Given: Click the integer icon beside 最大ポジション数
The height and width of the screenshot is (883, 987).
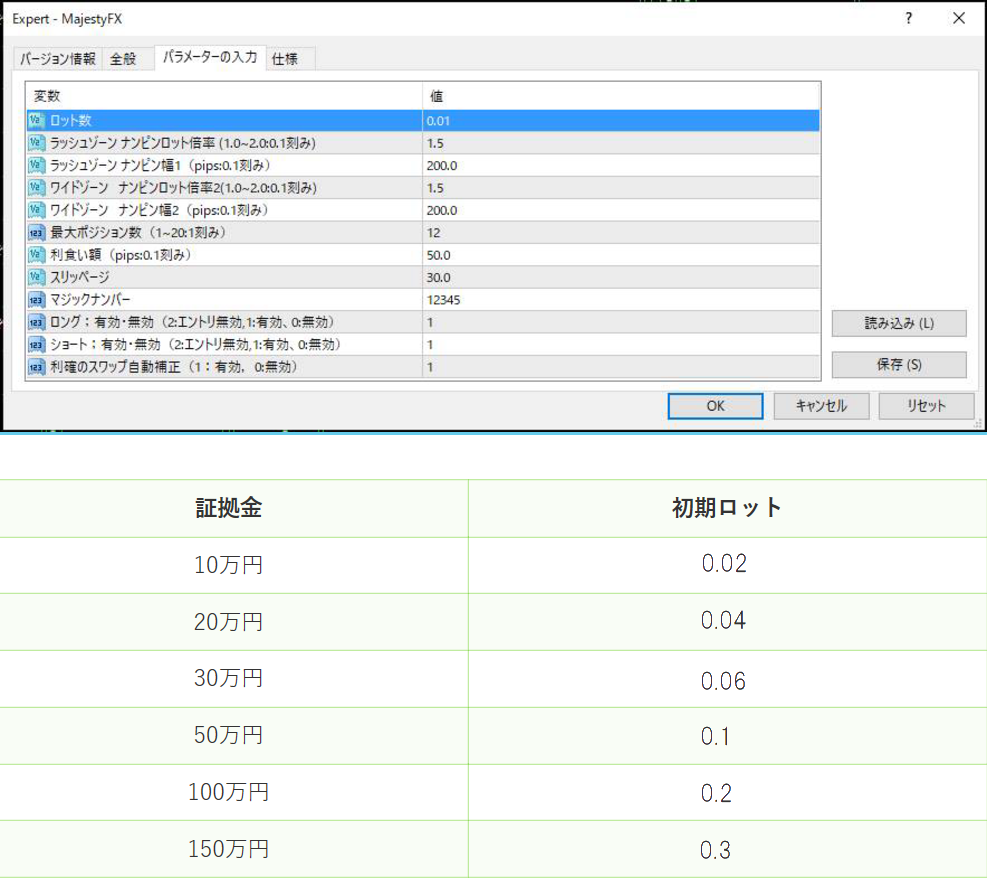Looking at the screenshot, I should coord(36,232).
